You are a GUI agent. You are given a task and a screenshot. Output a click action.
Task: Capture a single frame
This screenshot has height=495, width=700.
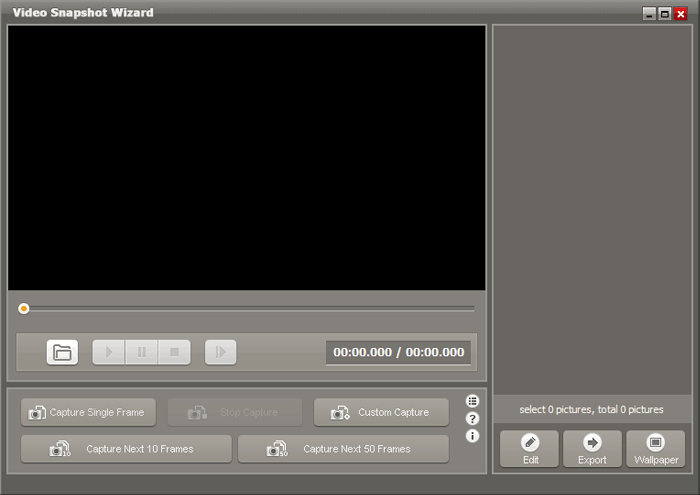click(88, 412)
